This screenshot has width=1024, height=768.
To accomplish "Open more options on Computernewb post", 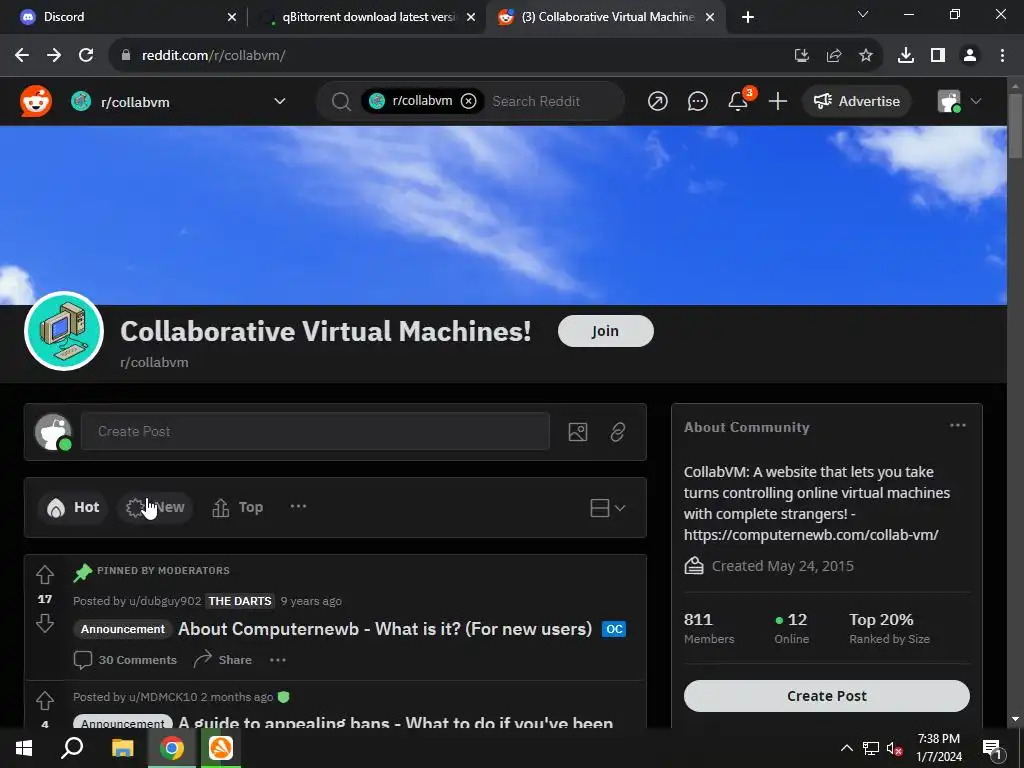I will (x=278, y=660).
